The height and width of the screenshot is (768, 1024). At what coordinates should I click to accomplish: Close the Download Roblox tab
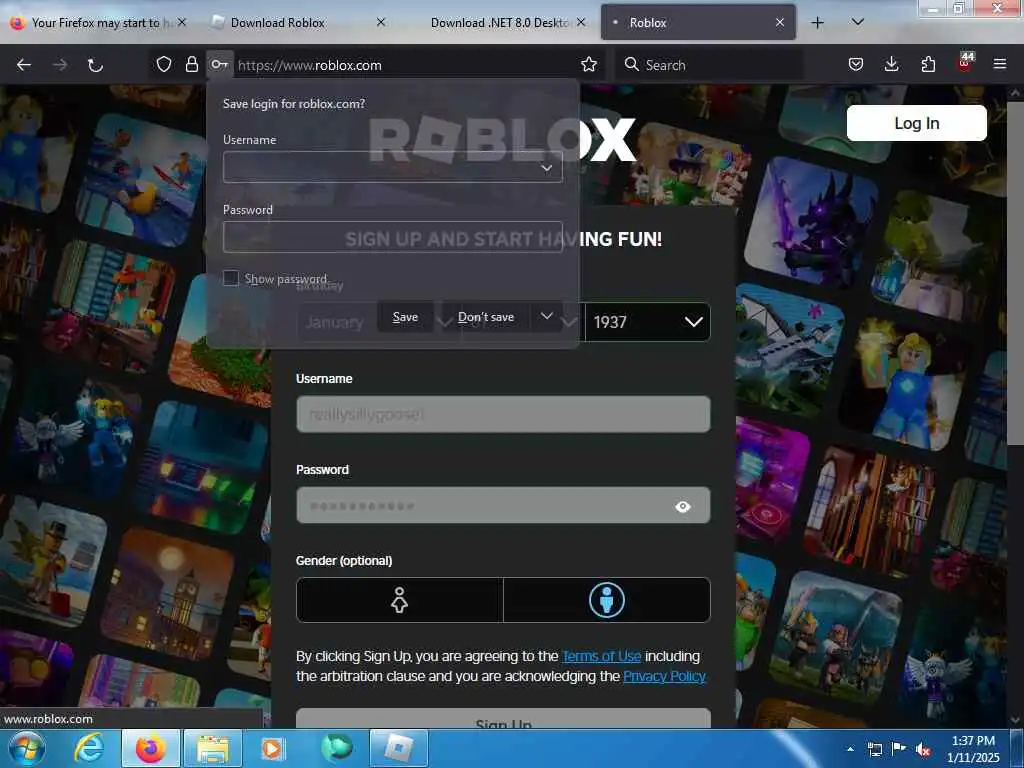381,23
